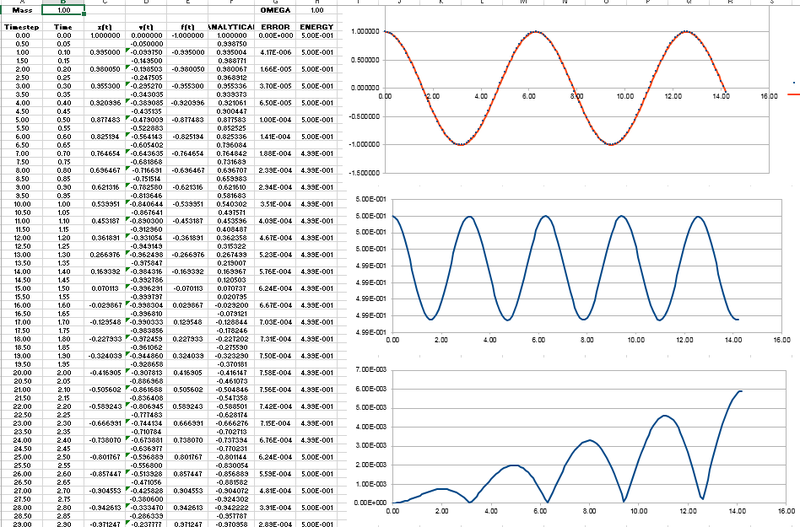
Task: Click the 0.500000 axis label on top chart
Action: coord(367,60)
